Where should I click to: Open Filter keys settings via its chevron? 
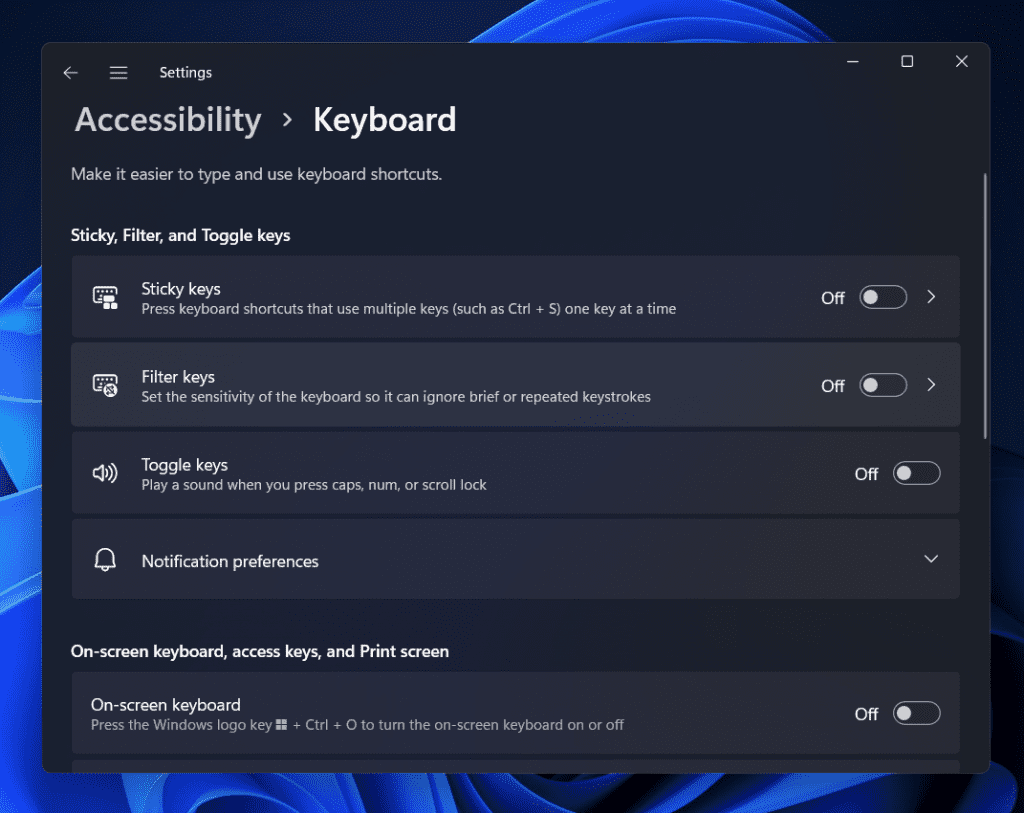pos(931,385)
